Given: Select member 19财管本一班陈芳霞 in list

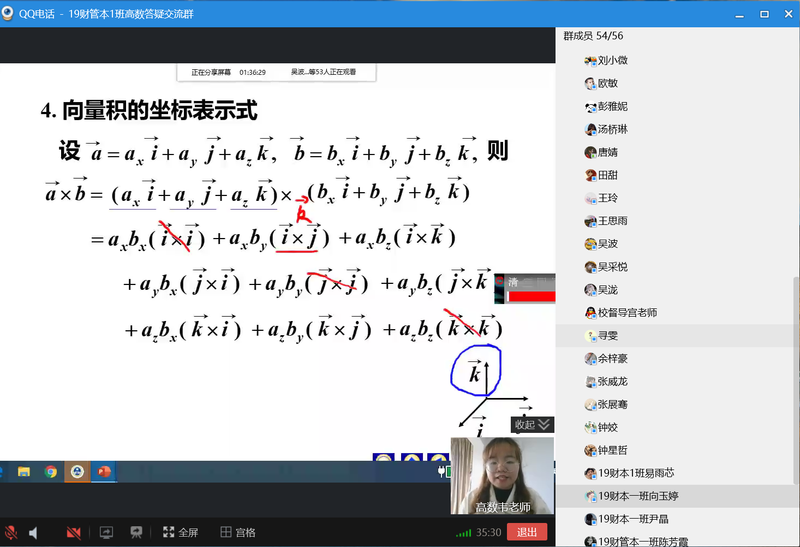Looking at the screenshot, I should coord(643,541).
